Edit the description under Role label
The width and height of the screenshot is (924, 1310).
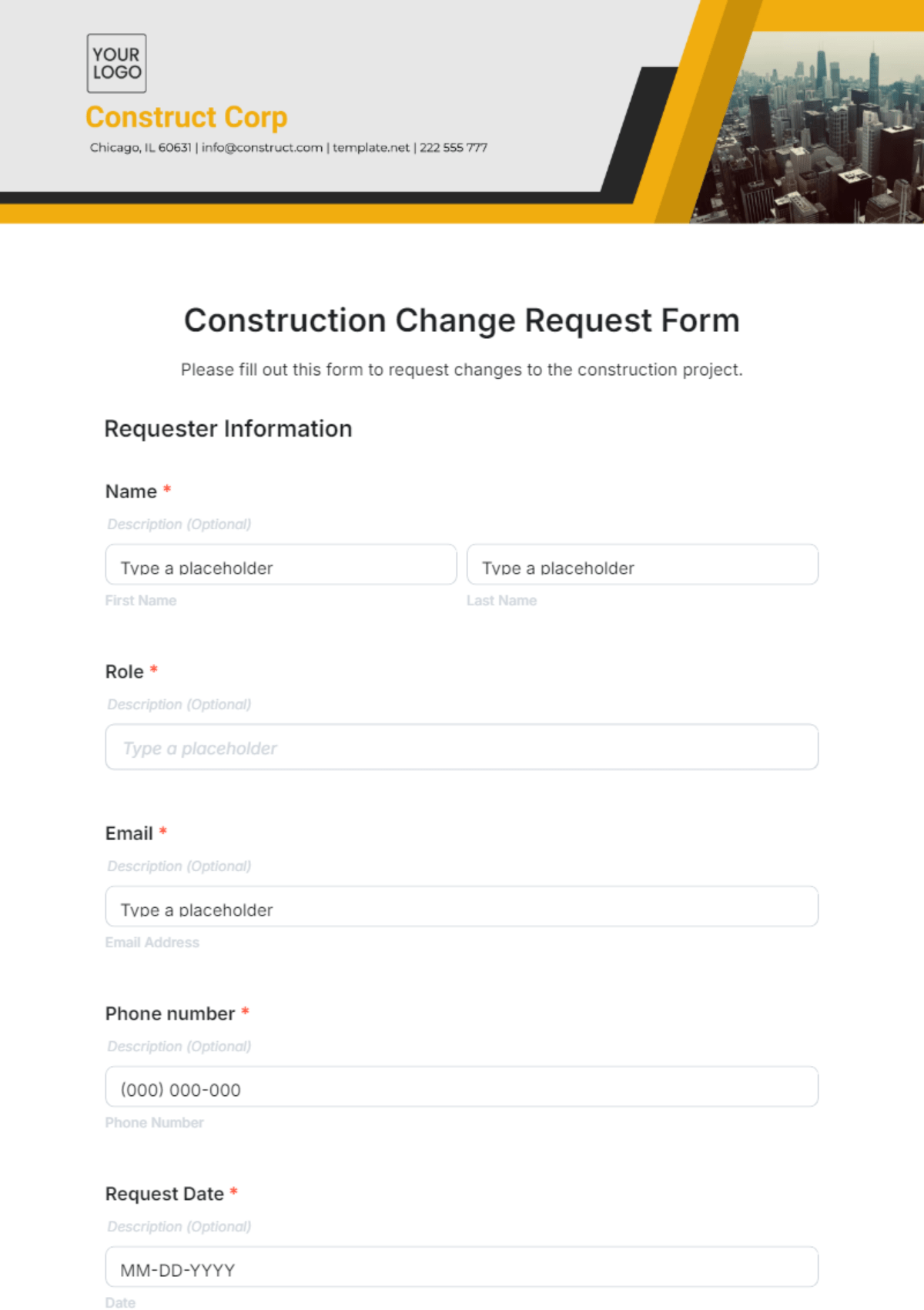coord(179,705)
